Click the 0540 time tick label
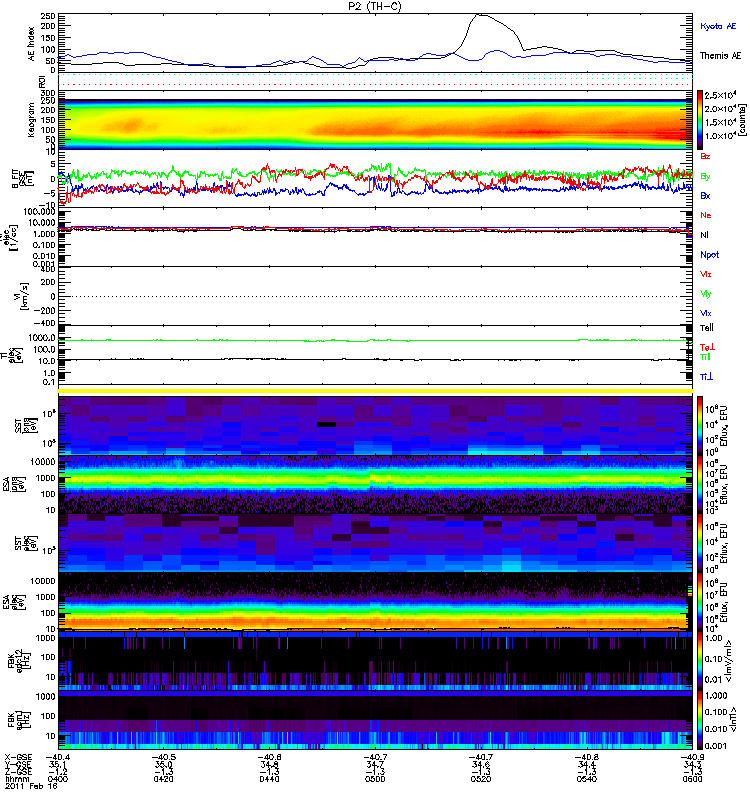This screenshot has height=800, width=750. tap(586, 779)
